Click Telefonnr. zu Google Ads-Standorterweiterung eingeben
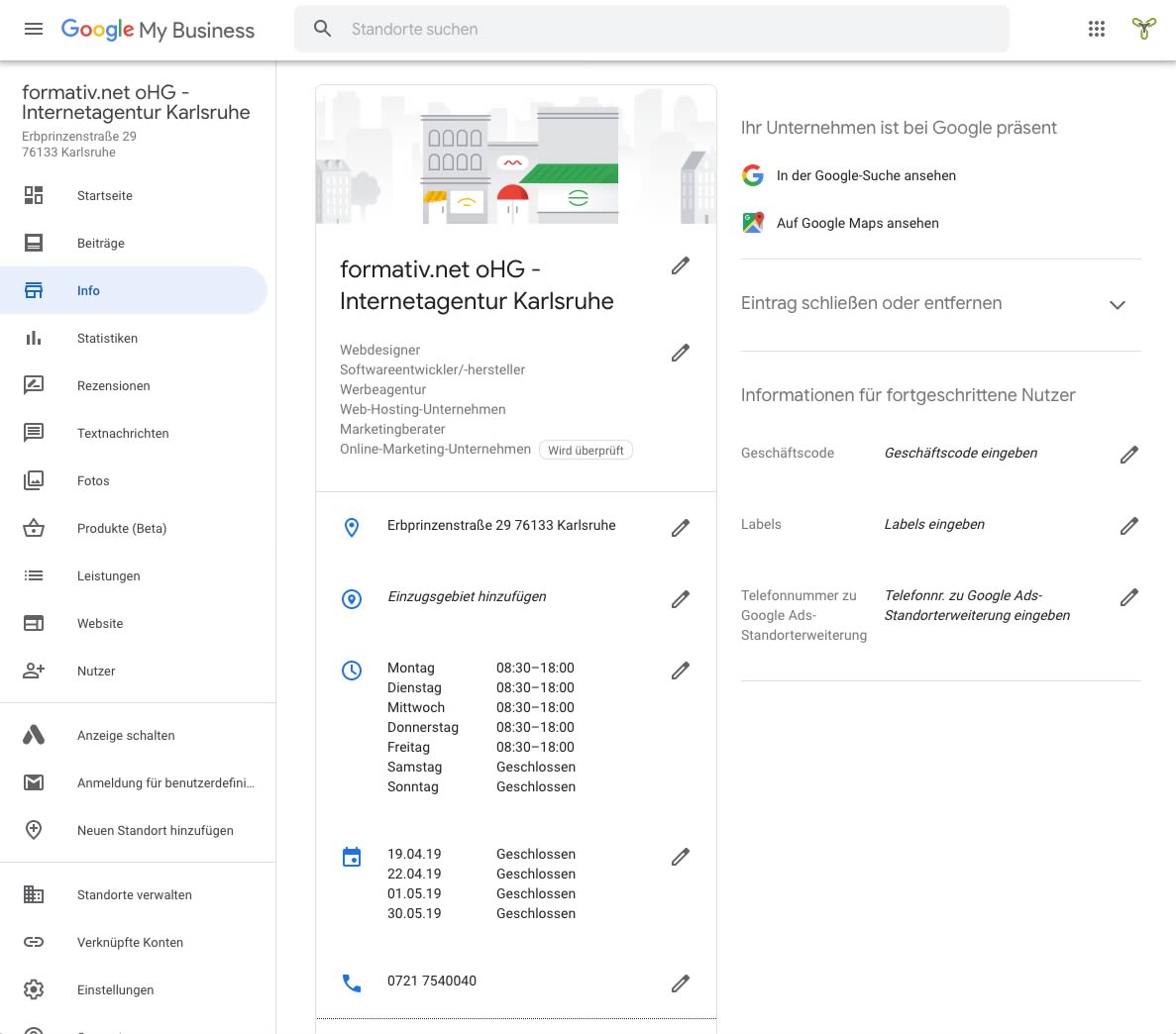Image resolution: width=1176 pixels, height=1034 pixels. tap(977, 605)
